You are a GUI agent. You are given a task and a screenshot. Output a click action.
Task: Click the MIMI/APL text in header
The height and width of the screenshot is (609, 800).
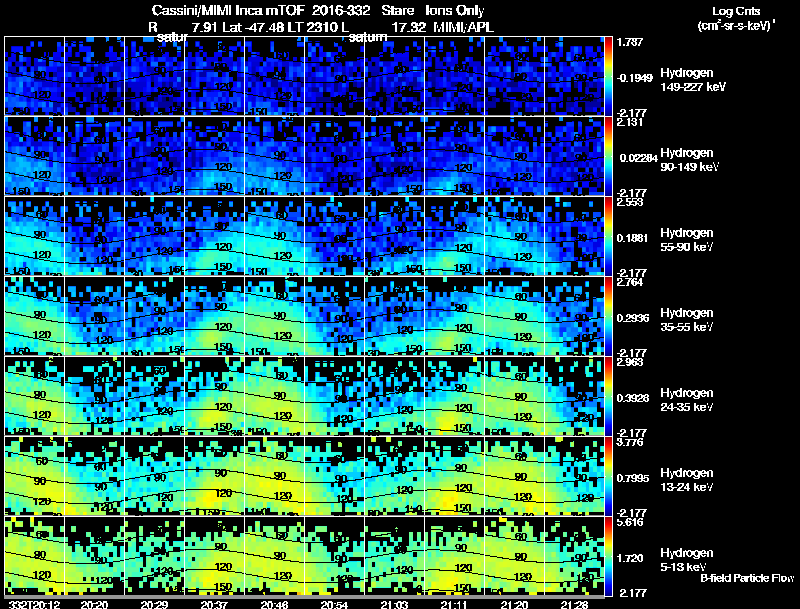(463, 27)
